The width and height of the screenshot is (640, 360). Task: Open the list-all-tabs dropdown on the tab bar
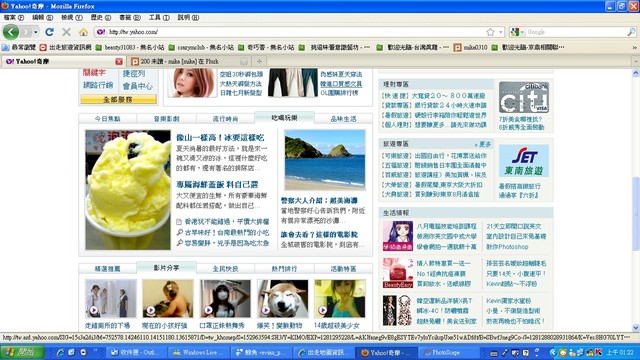[x=636, y=61]
